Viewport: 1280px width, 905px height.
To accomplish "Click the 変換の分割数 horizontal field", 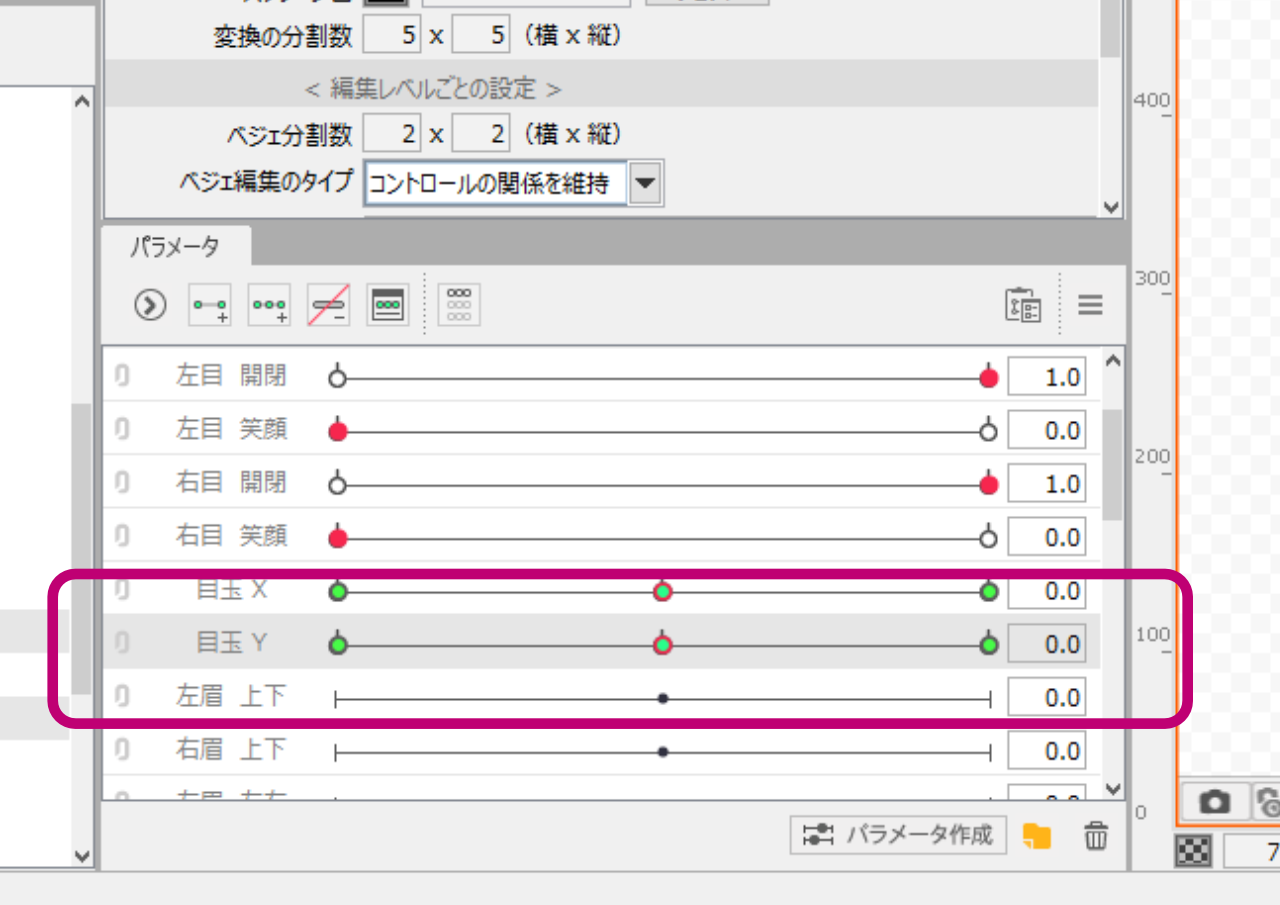I will point(393,37).
